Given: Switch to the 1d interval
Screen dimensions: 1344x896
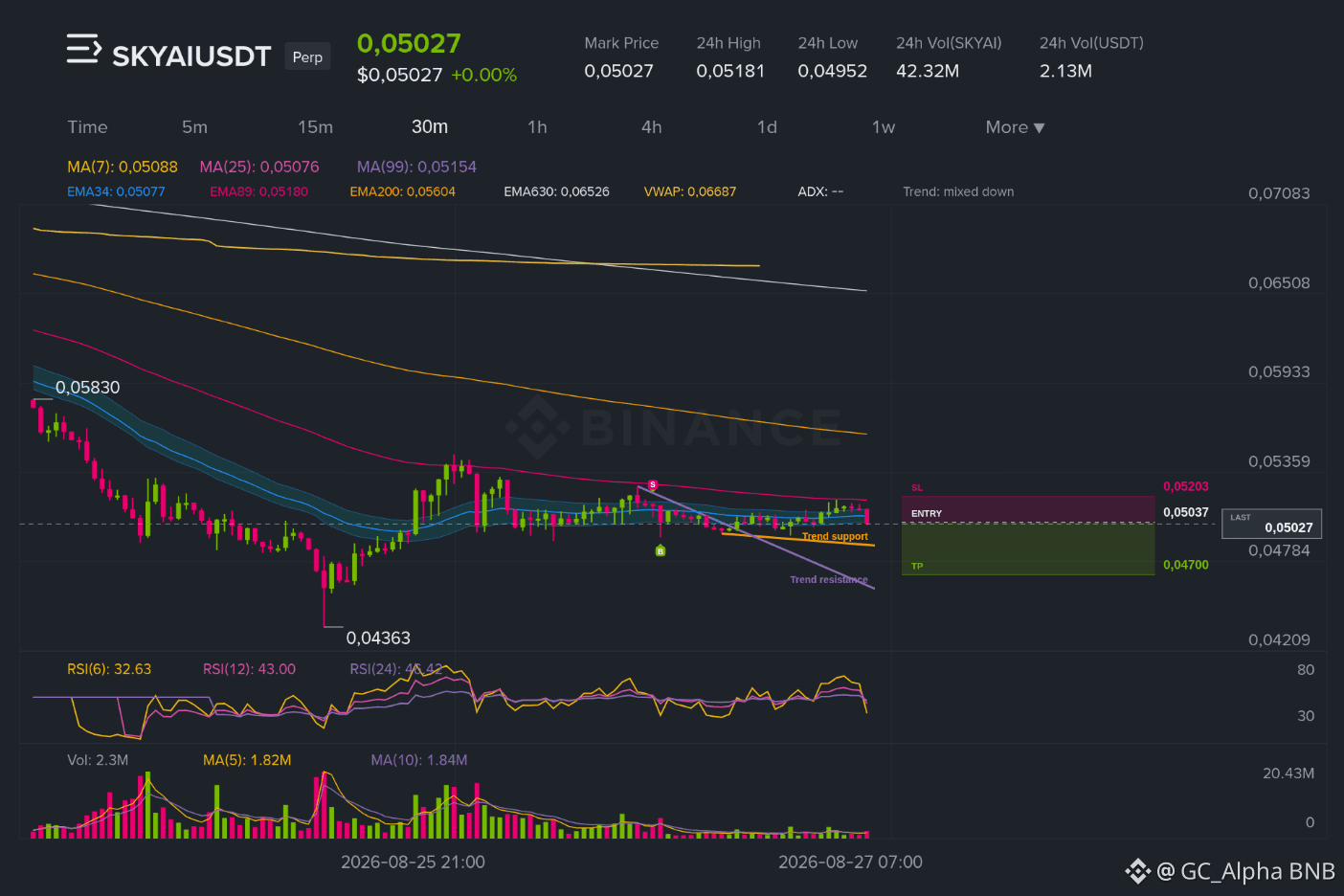Looking at the screenshot, I should (x=767, y=127).
